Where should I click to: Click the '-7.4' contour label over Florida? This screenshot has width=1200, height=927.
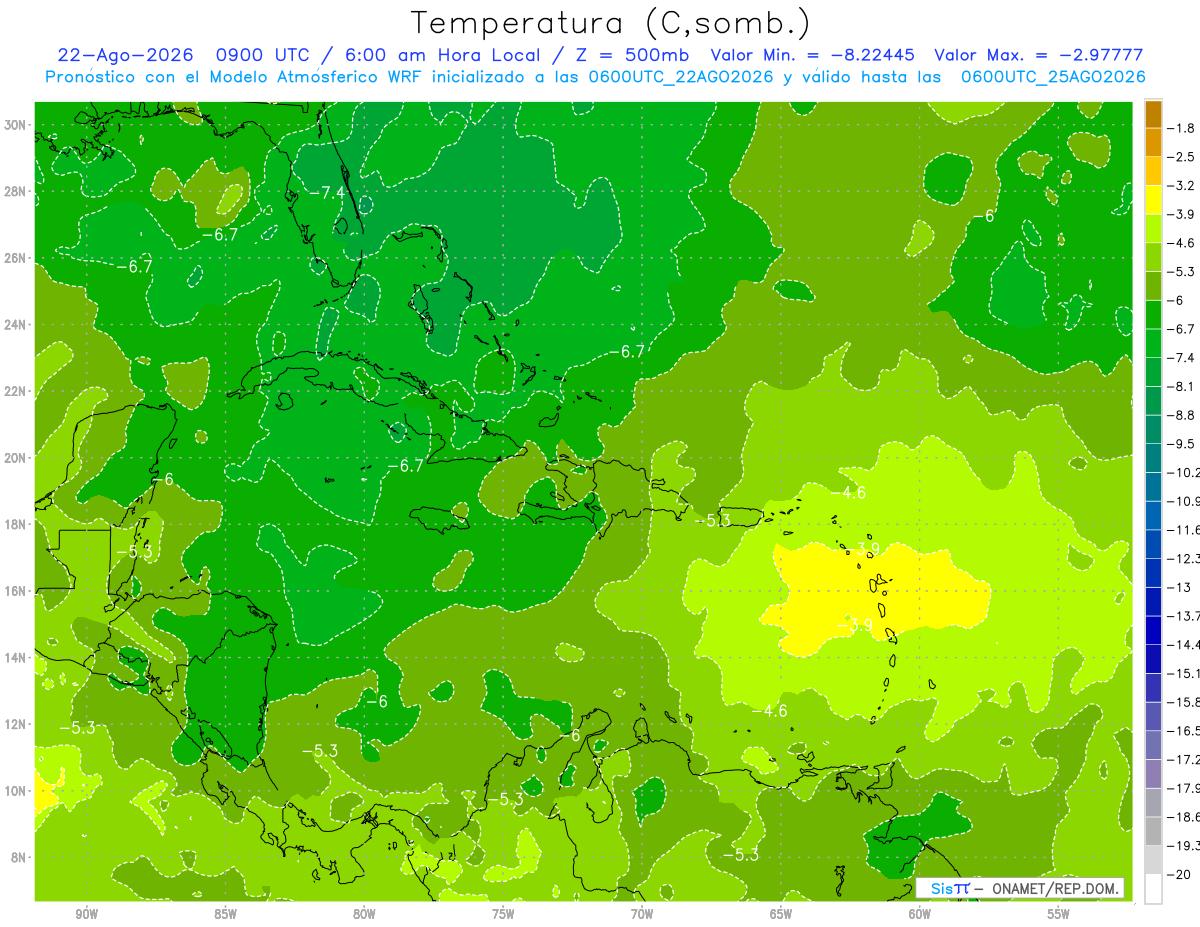[326, 192]
